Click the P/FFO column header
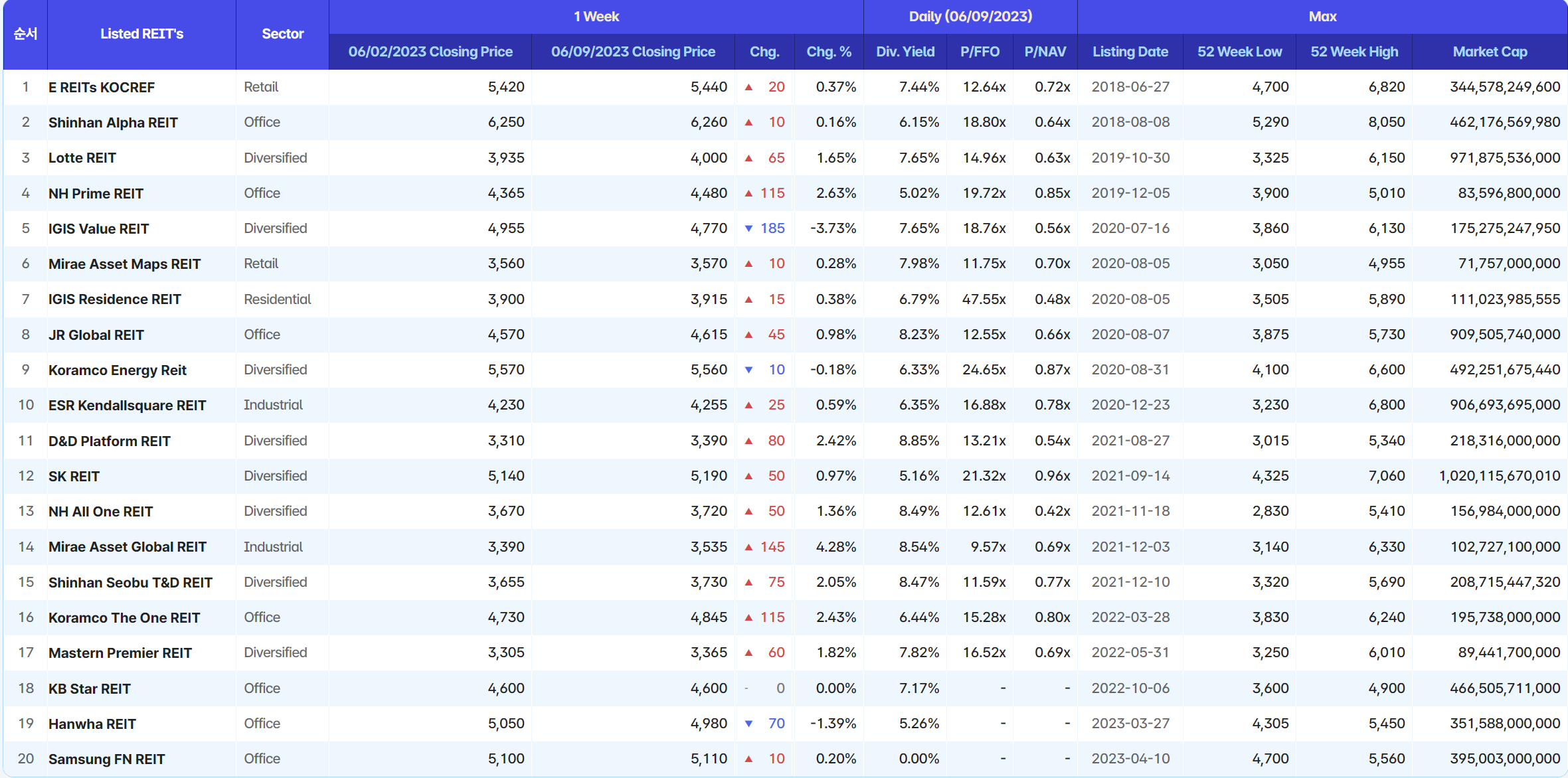Screen dimensions: 1568x778 (x=980, y=52)
